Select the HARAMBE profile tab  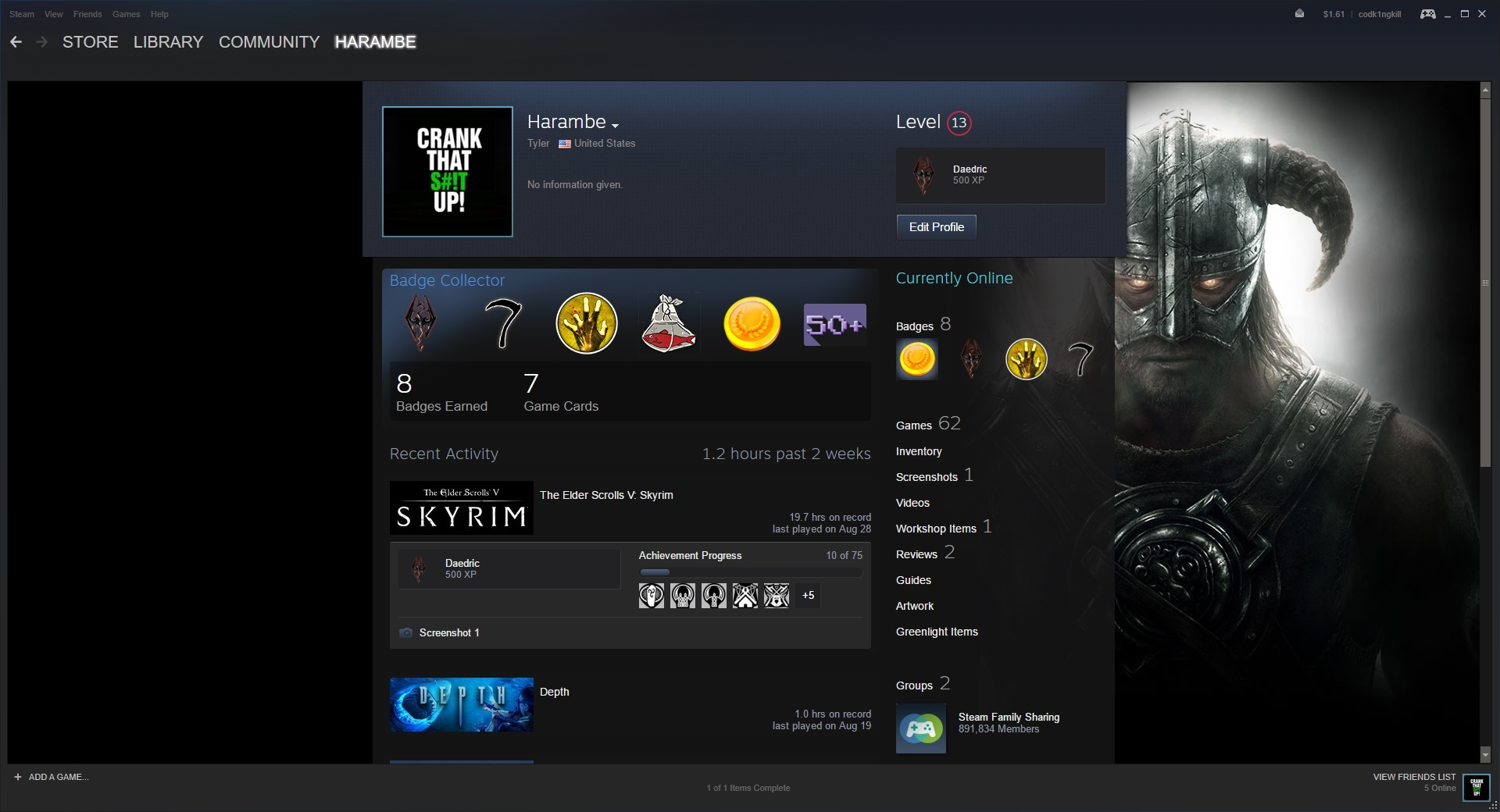(x=375, y=42)
